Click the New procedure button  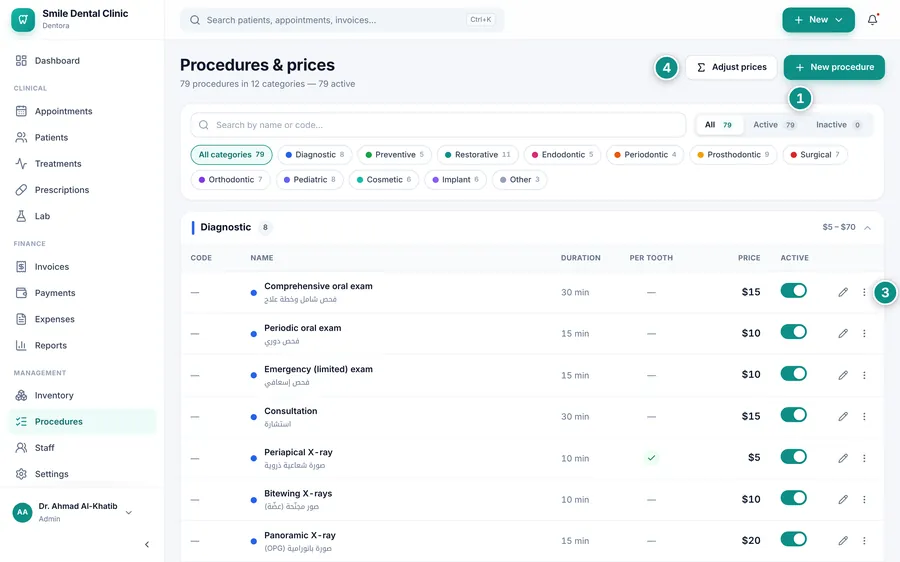click(834, 67)
